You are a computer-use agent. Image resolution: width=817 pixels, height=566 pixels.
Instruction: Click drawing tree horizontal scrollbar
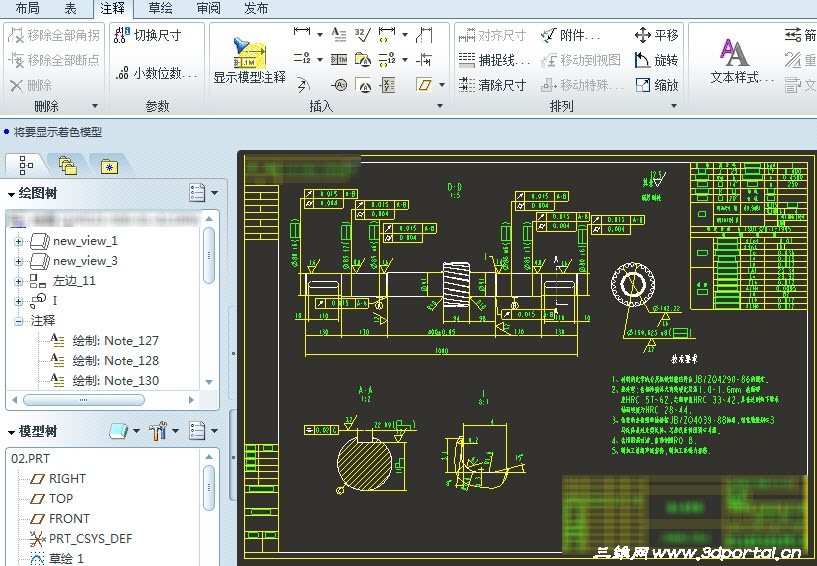83,400
